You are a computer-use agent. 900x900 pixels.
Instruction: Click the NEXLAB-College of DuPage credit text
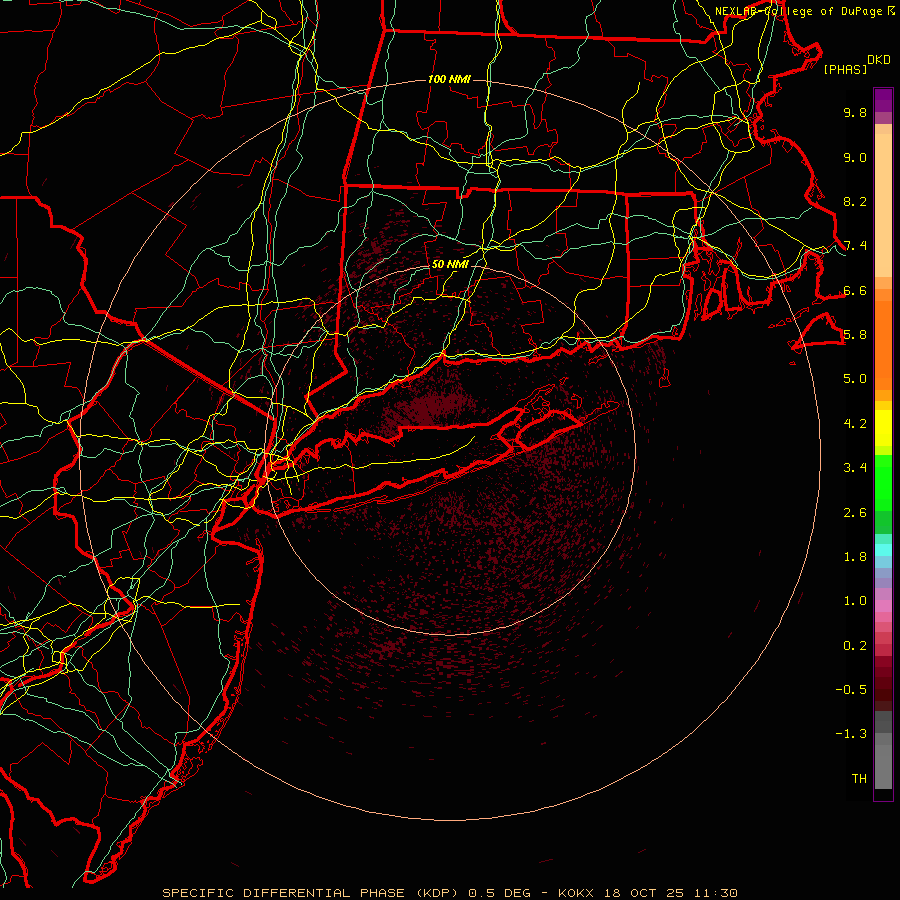798,11
